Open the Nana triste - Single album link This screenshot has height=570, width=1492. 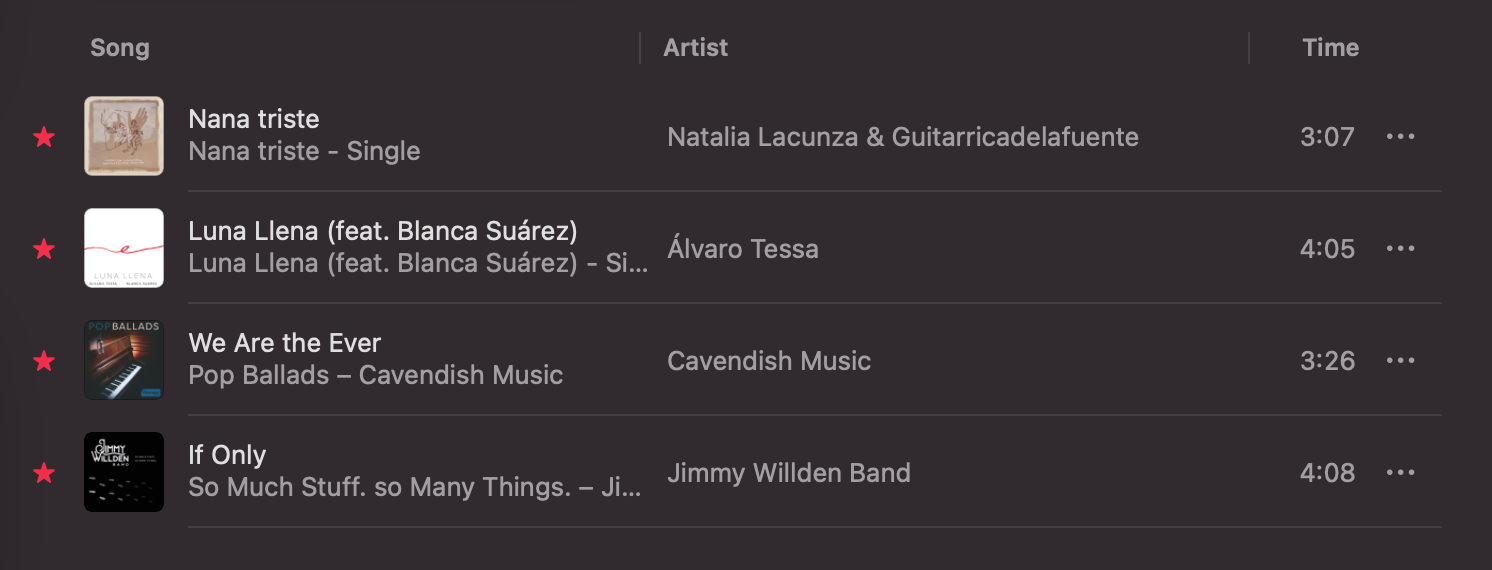pyautogui.click(x=304, y=152)
